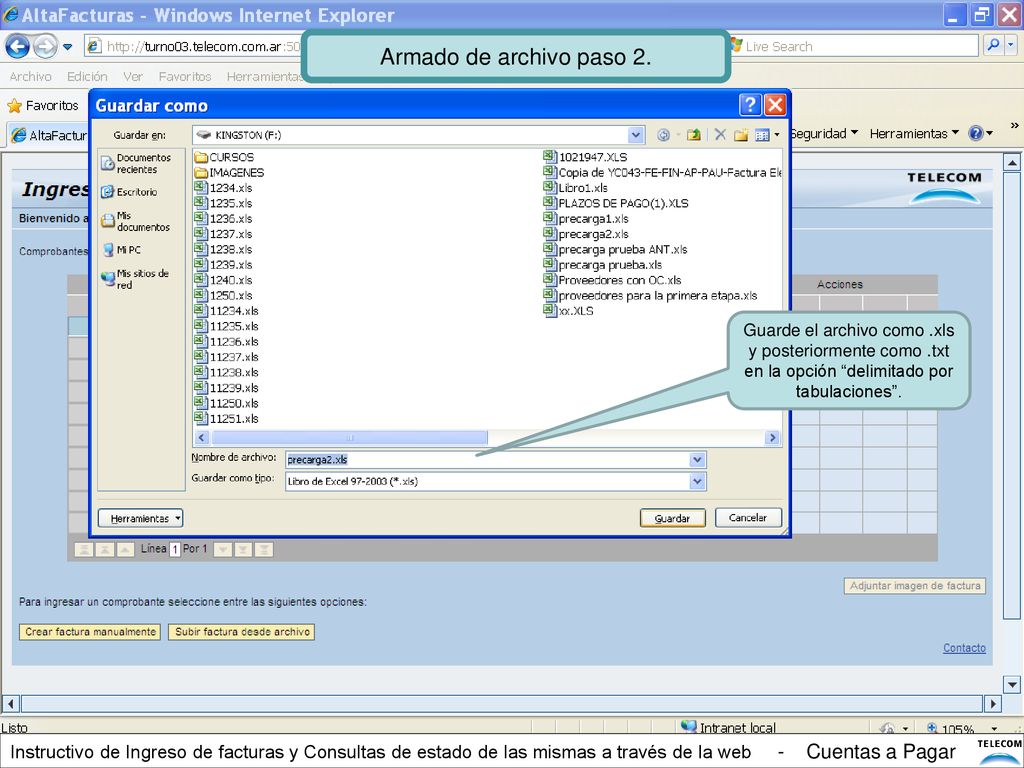Click the Cancelar button

pos(748,517)
